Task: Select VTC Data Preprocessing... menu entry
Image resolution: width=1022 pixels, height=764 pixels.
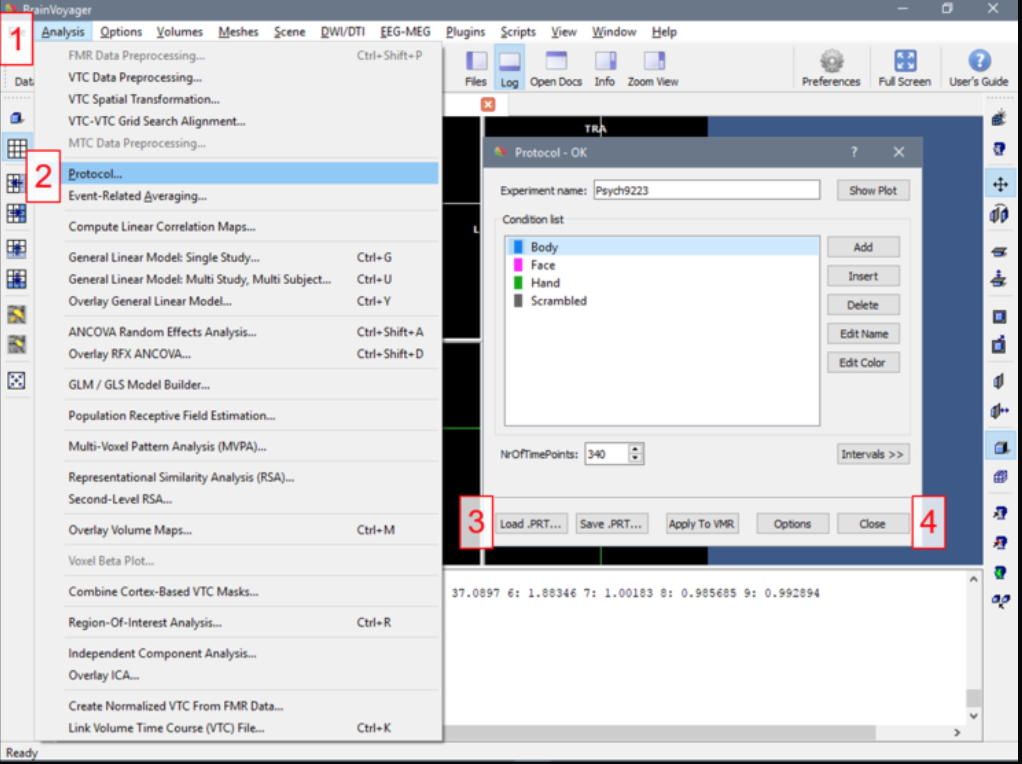Action: (250, 78)
